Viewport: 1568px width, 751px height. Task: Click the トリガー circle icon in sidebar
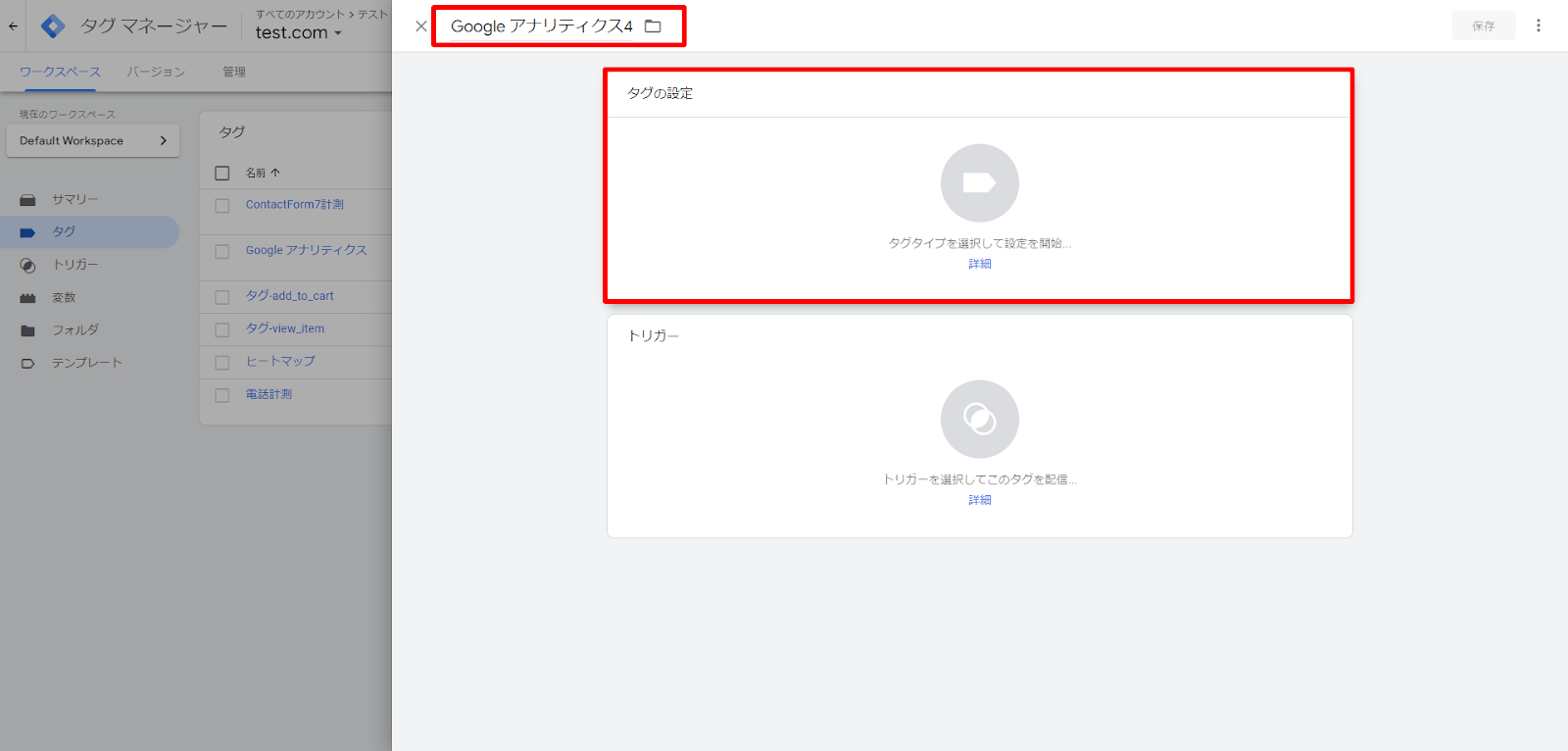click(27, 266)
